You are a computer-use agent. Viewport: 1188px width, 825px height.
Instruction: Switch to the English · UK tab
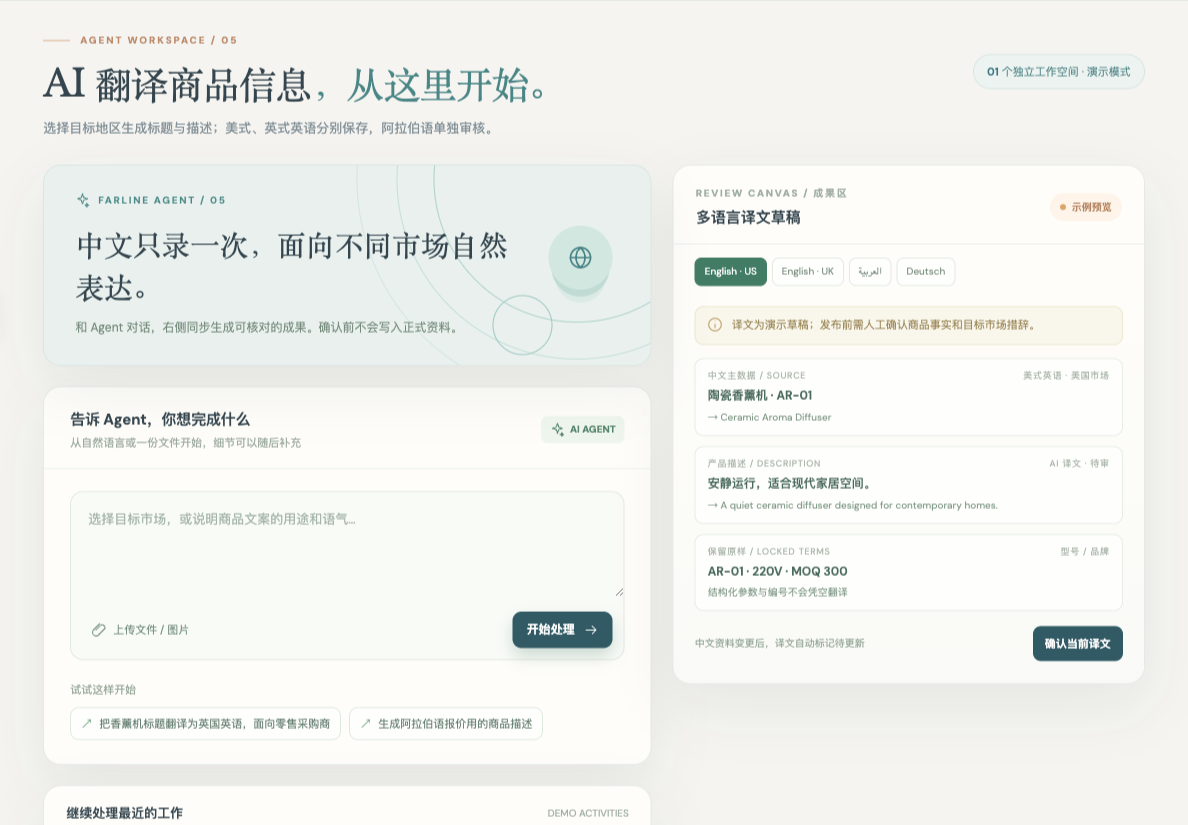(808, 271)
